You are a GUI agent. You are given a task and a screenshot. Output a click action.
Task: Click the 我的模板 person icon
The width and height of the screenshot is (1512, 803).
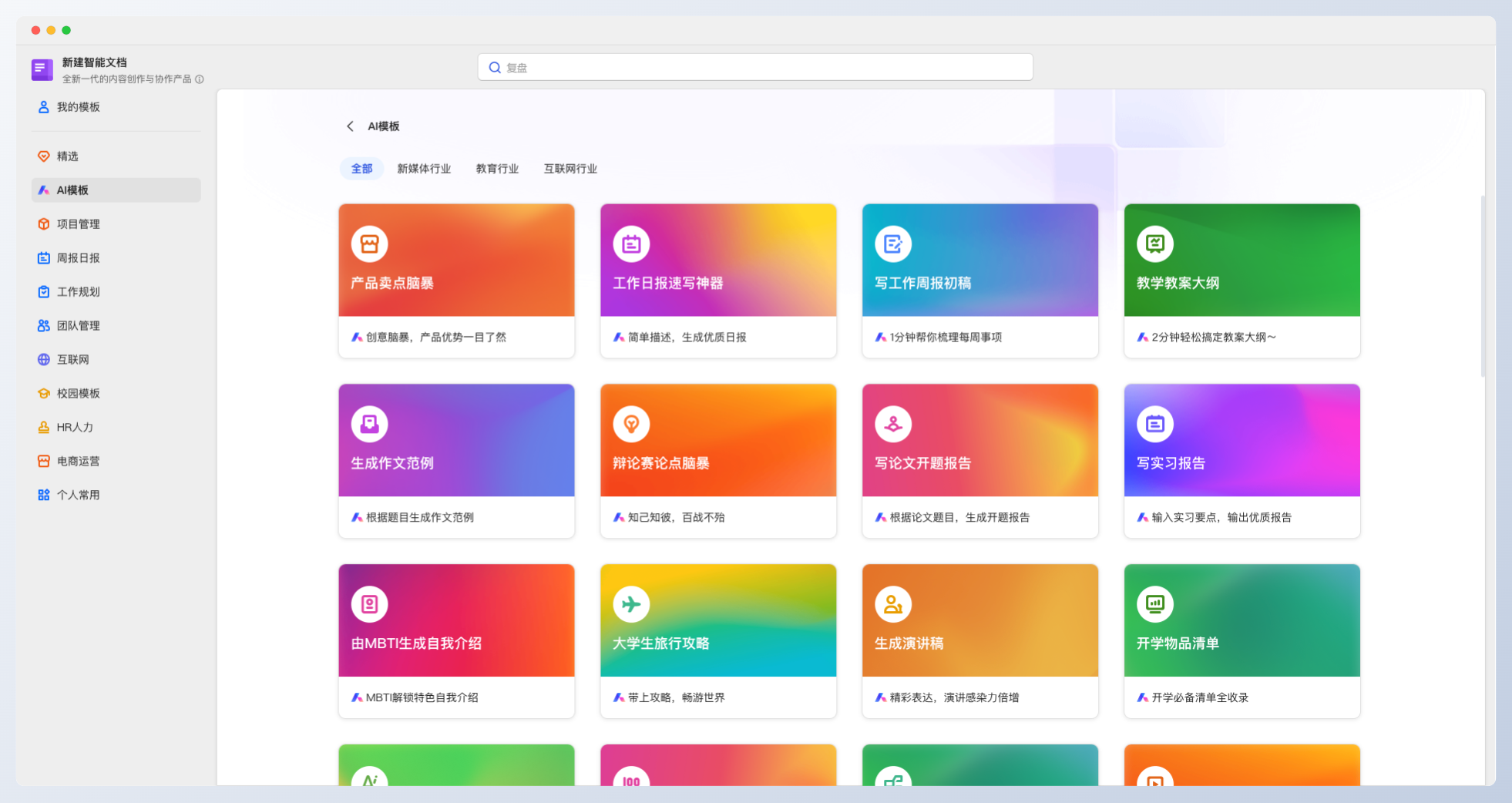[x=44, y=107]
